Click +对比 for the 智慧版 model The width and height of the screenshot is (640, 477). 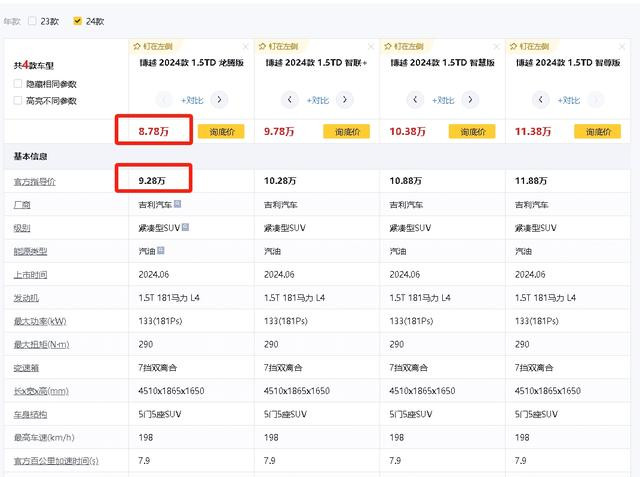click(443, 100)
